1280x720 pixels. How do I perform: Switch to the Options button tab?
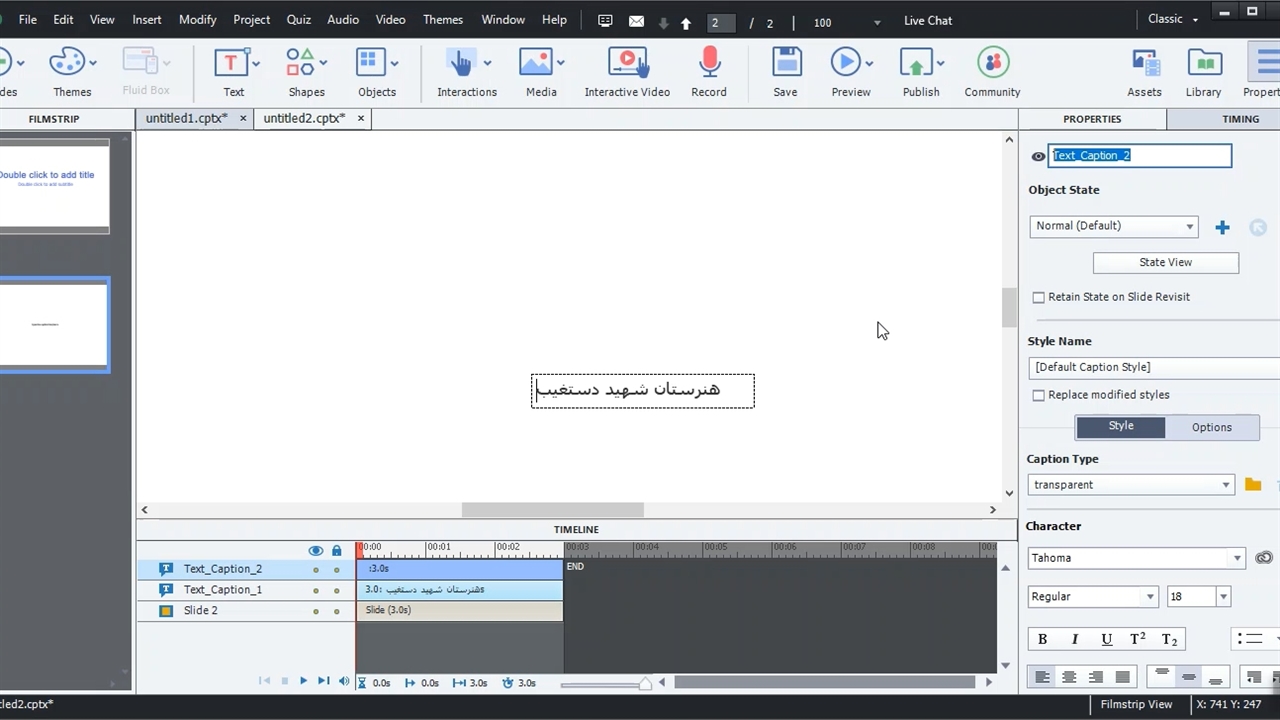click(1211, 427)
